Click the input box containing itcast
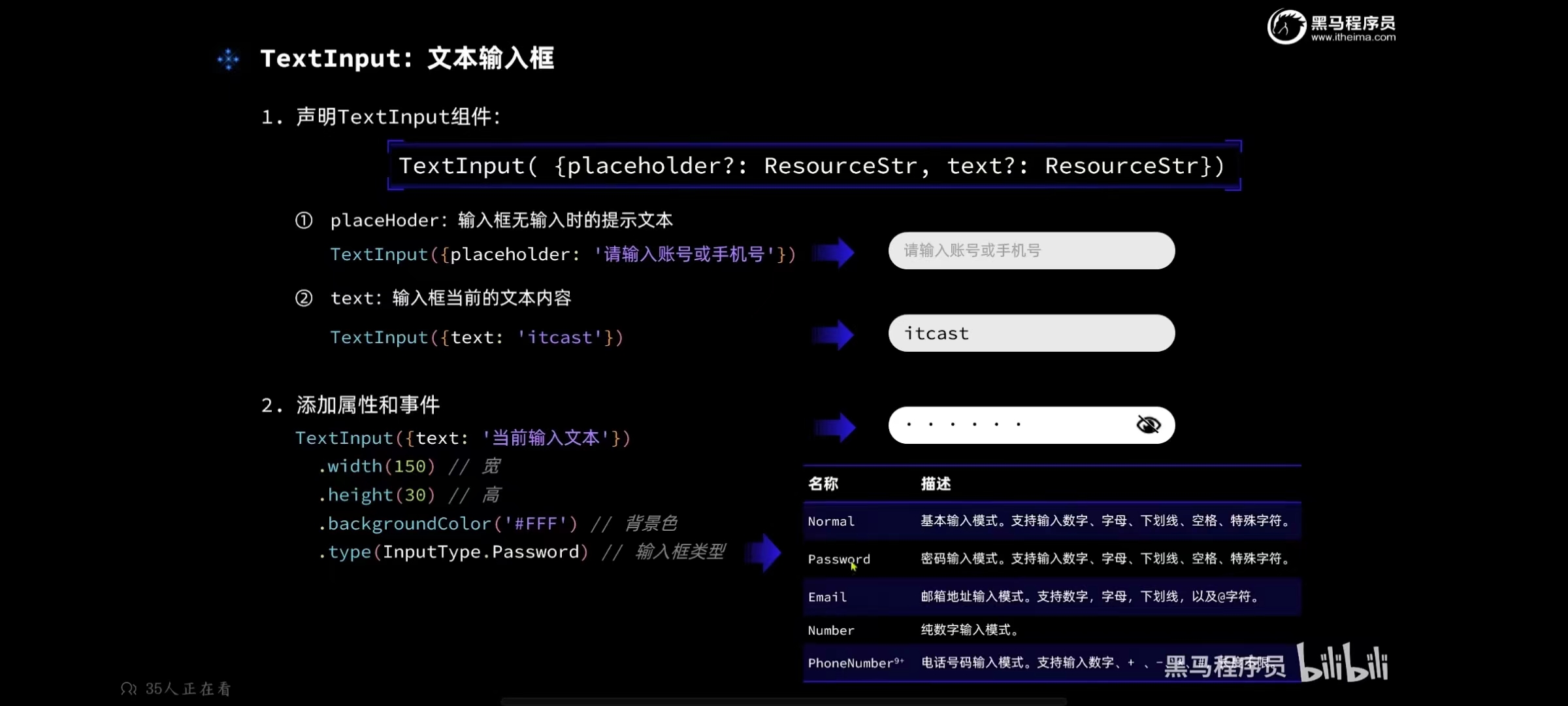 click(1031, 333)
